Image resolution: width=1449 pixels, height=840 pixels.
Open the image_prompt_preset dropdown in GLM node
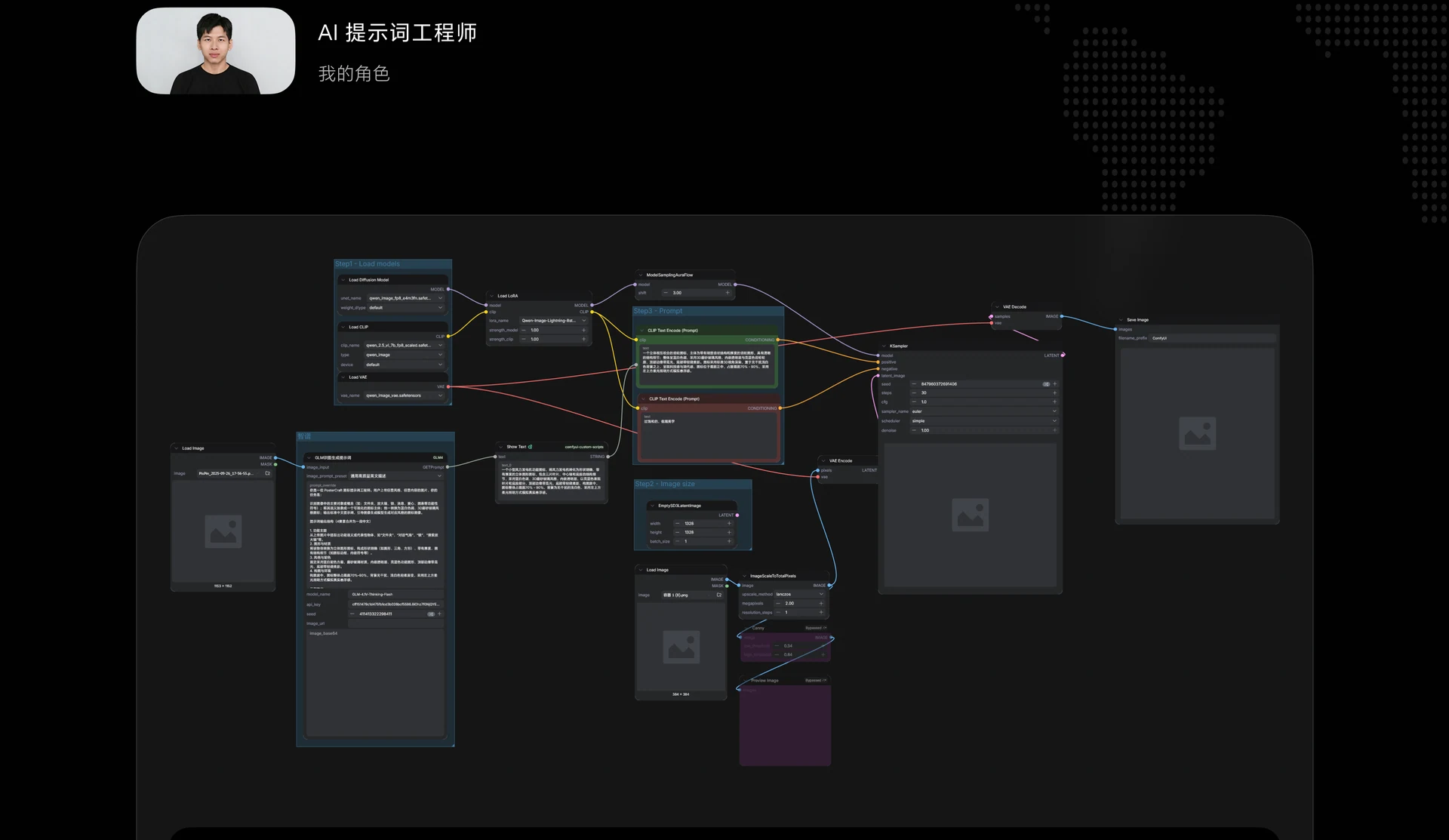click(395, 476)
